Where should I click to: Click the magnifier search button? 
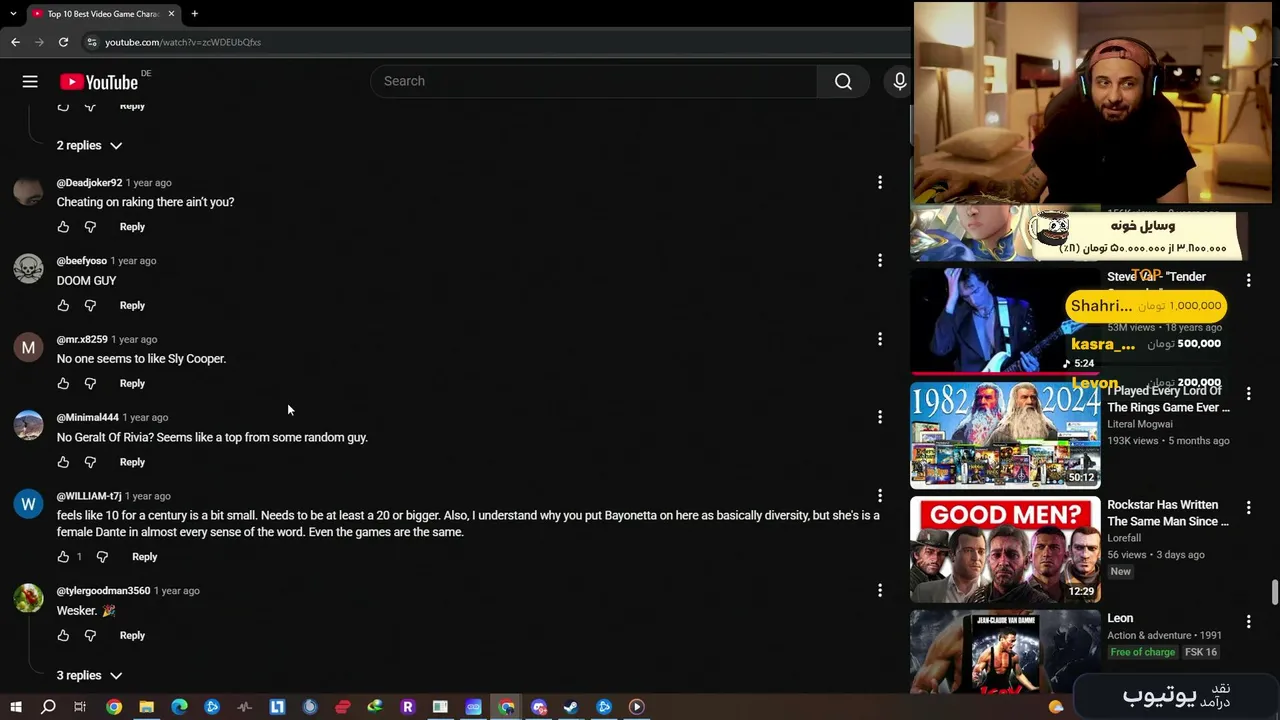[x=843, y=82]
